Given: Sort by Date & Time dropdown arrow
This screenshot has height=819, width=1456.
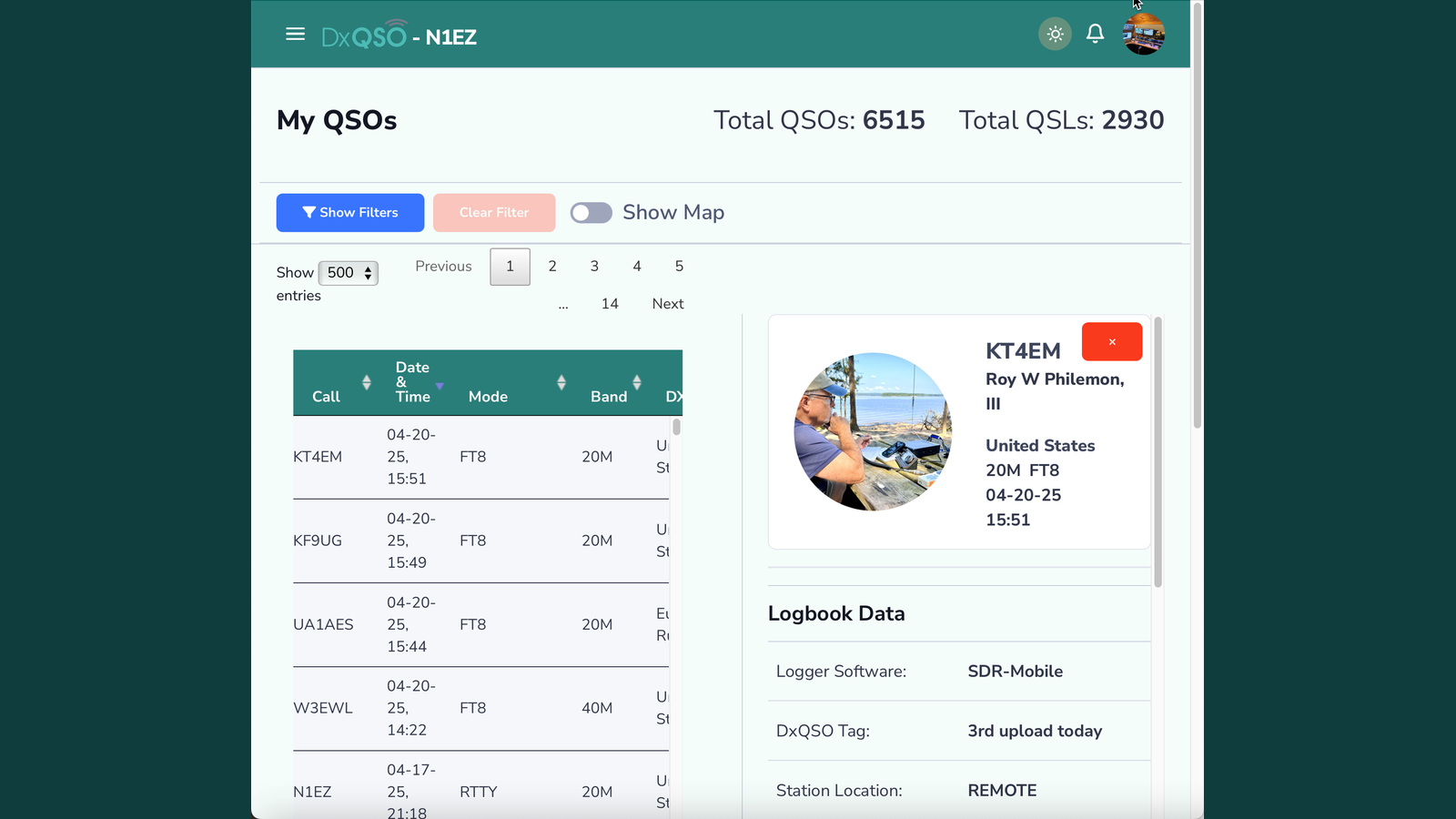Looking at the screenshot, I should click(440, 387).
